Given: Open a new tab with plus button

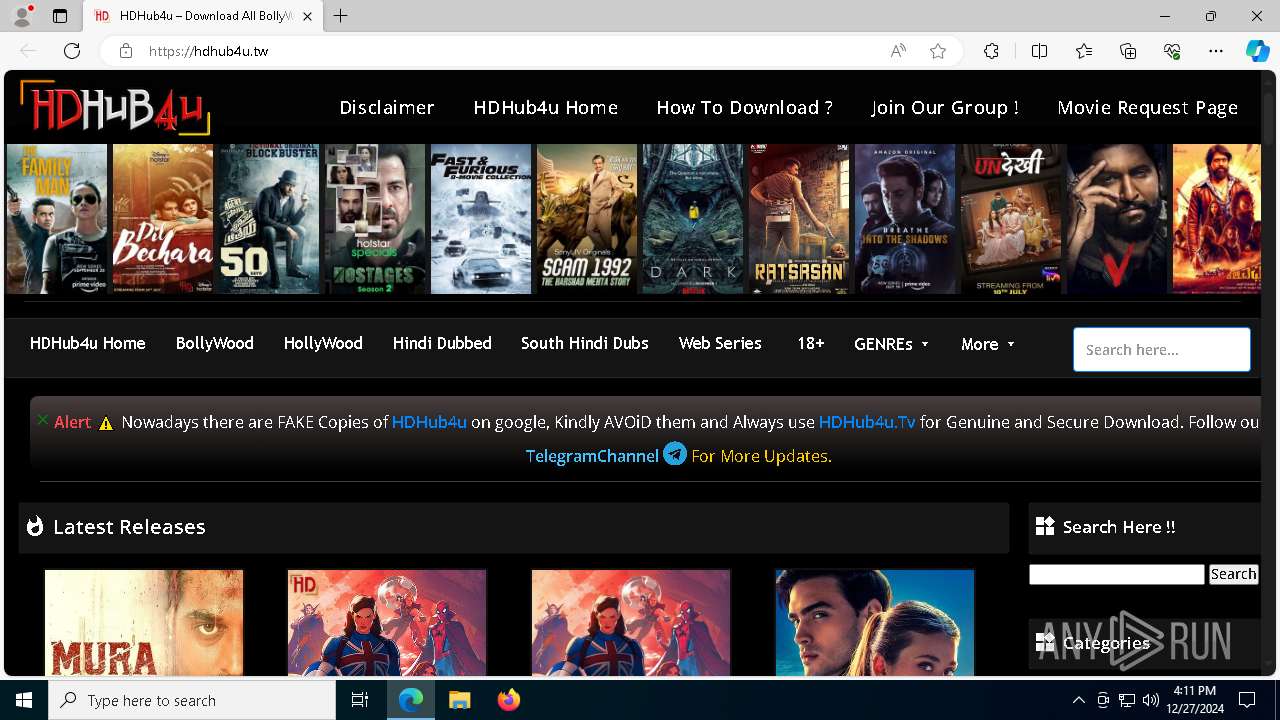Looking at the screenshot, I should (x=341, y=16).
